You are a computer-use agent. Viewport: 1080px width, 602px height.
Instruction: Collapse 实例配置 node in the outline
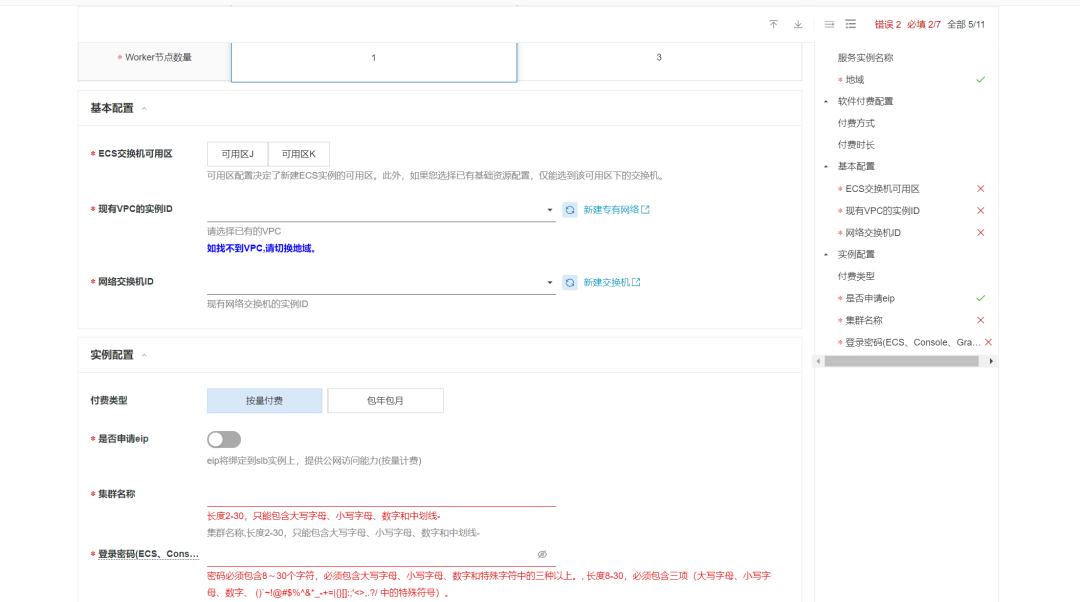(826, 255)
